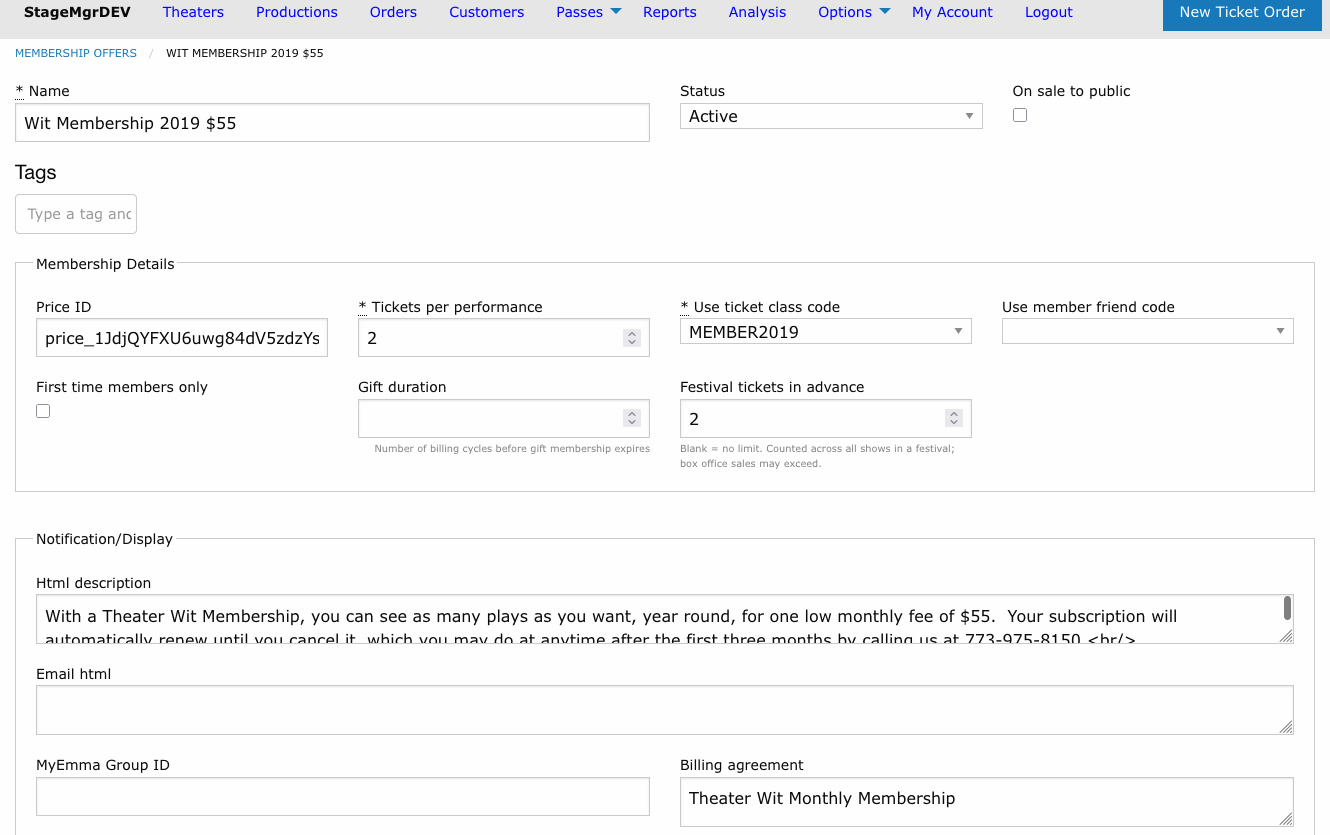Open the Status dropdown showing Active
1330x835 pixels.
(x=831, y=116)
